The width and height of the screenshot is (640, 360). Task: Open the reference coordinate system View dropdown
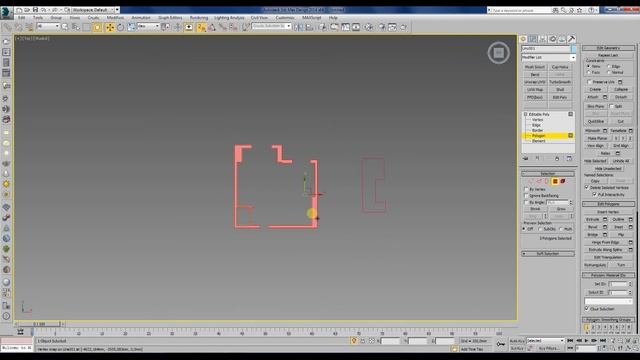pos(148,27)
